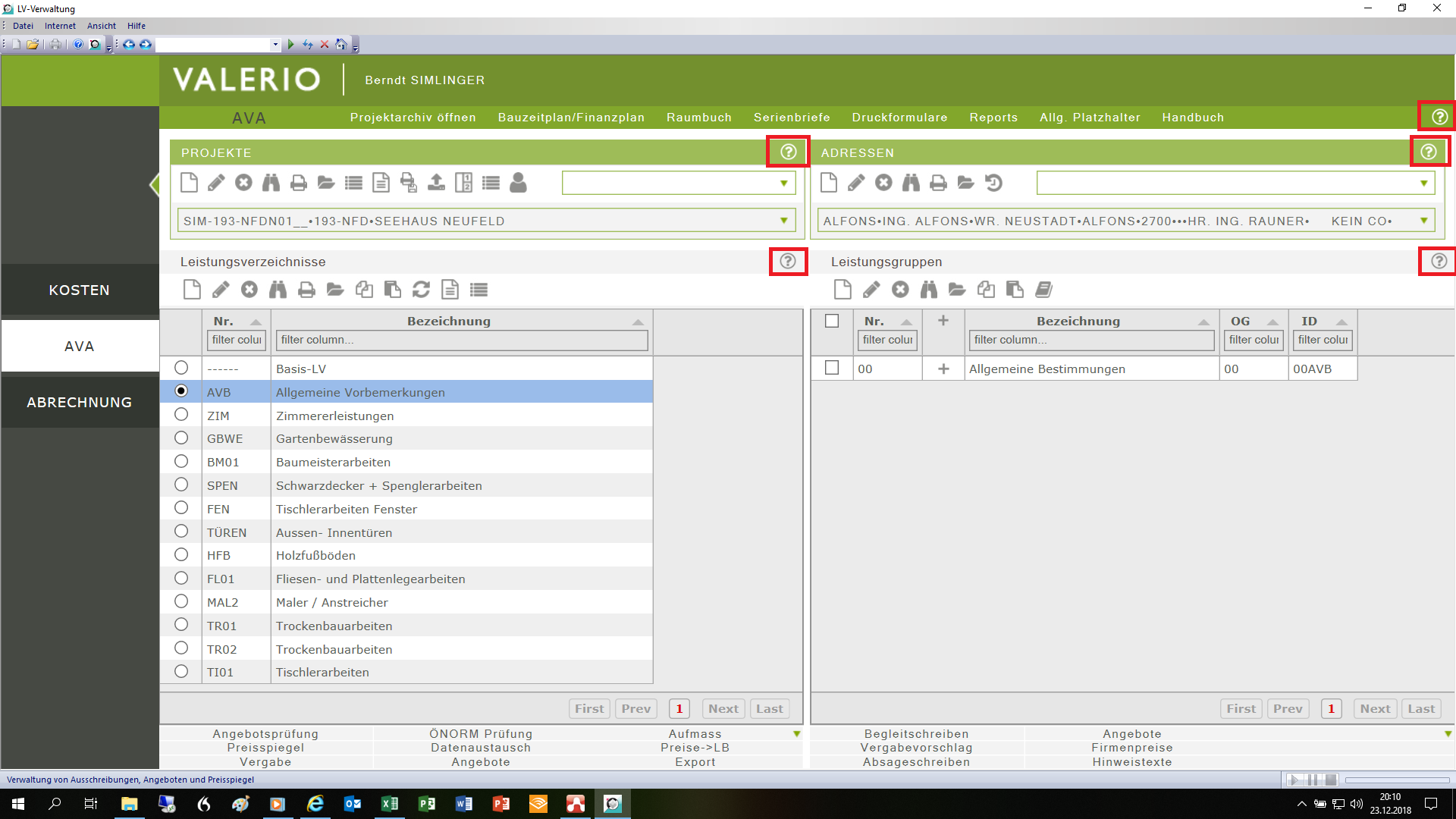The image size is (1456, 819).
Task: Click the ÖNORM Prüfung link
Action: tap(481, 733)
